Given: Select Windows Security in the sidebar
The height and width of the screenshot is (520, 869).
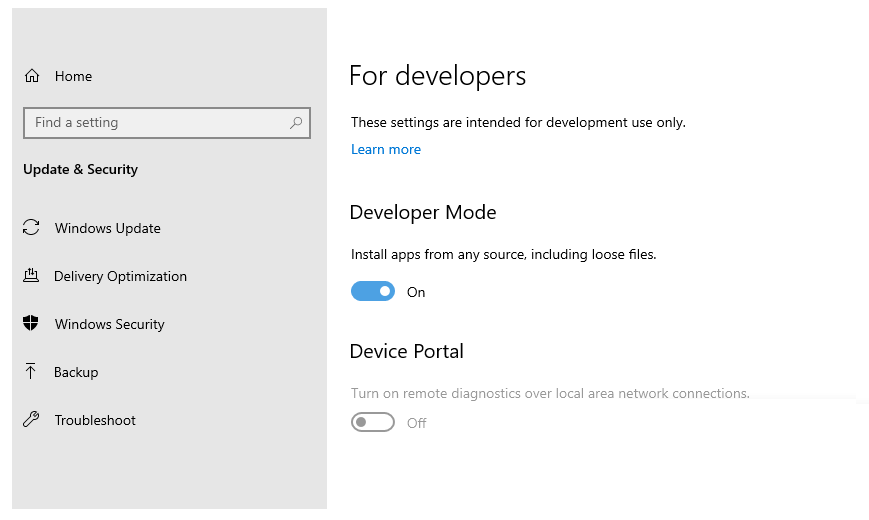Looking at the screenshot, I should tap(110, 324).
